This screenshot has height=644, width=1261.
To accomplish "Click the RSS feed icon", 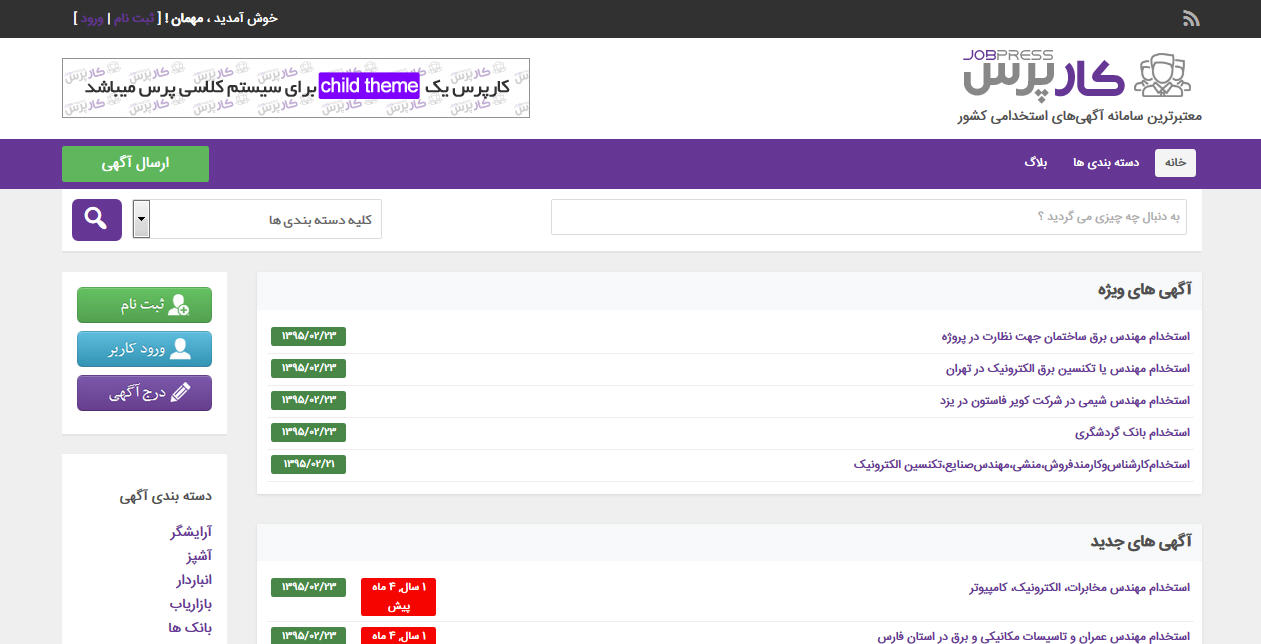I will 1191,18.
